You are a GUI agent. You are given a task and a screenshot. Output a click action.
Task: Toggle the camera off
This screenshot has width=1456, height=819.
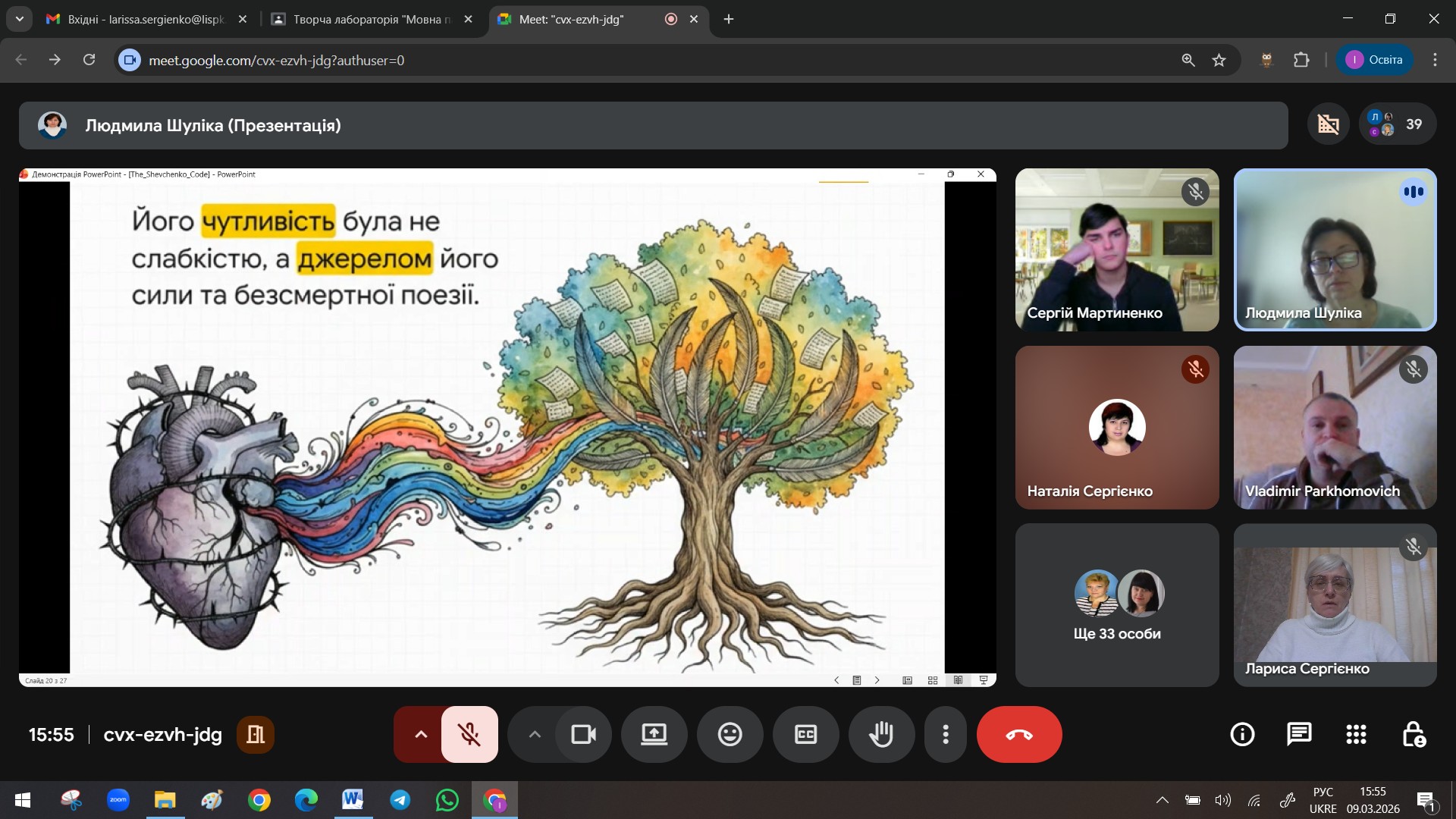583,734
